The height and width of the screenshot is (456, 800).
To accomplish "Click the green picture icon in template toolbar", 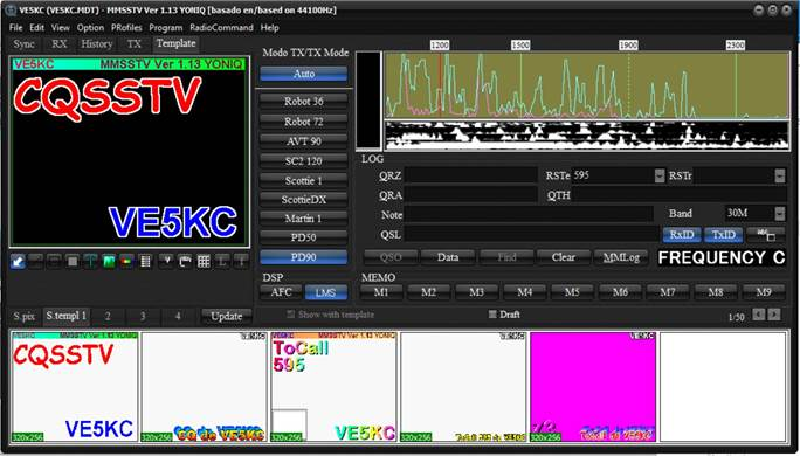I will (x=108, y=261).
